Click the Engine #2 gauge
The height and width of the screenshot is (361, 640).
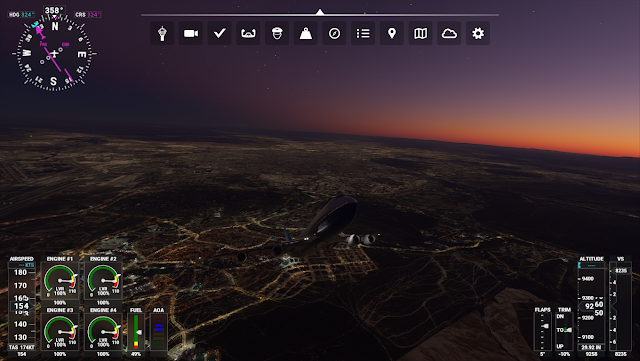pyautogui.click(x=103, y=281)
